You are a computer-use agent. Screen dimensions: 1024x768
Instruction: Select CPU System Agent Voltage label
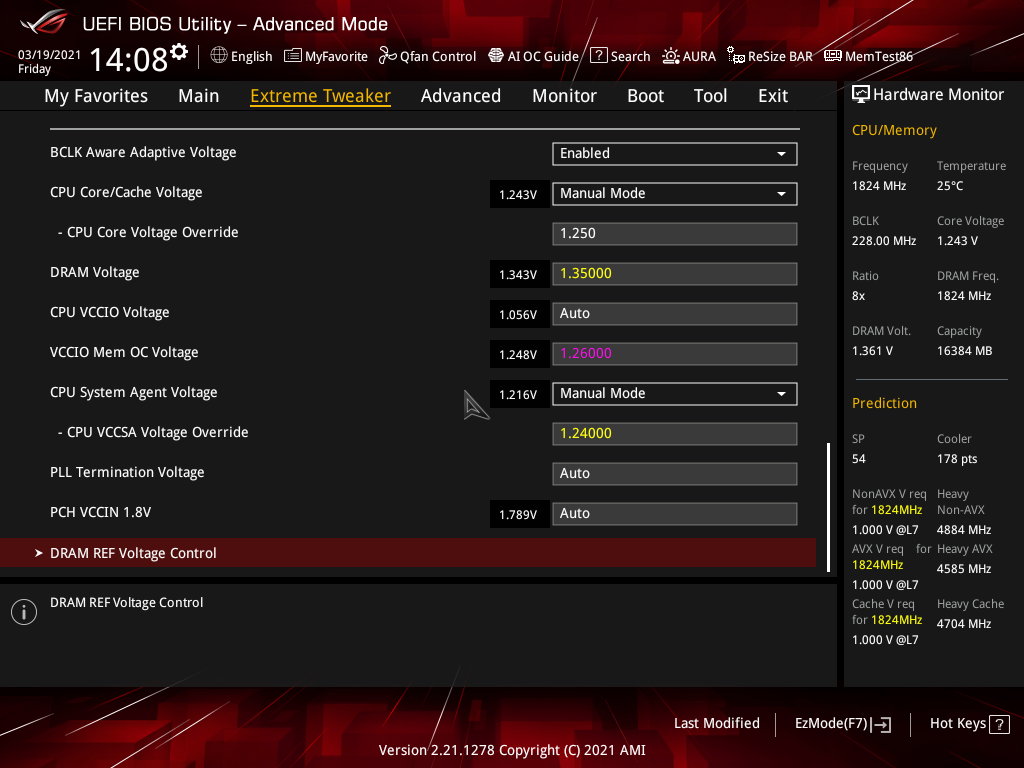tap(134, 392)
